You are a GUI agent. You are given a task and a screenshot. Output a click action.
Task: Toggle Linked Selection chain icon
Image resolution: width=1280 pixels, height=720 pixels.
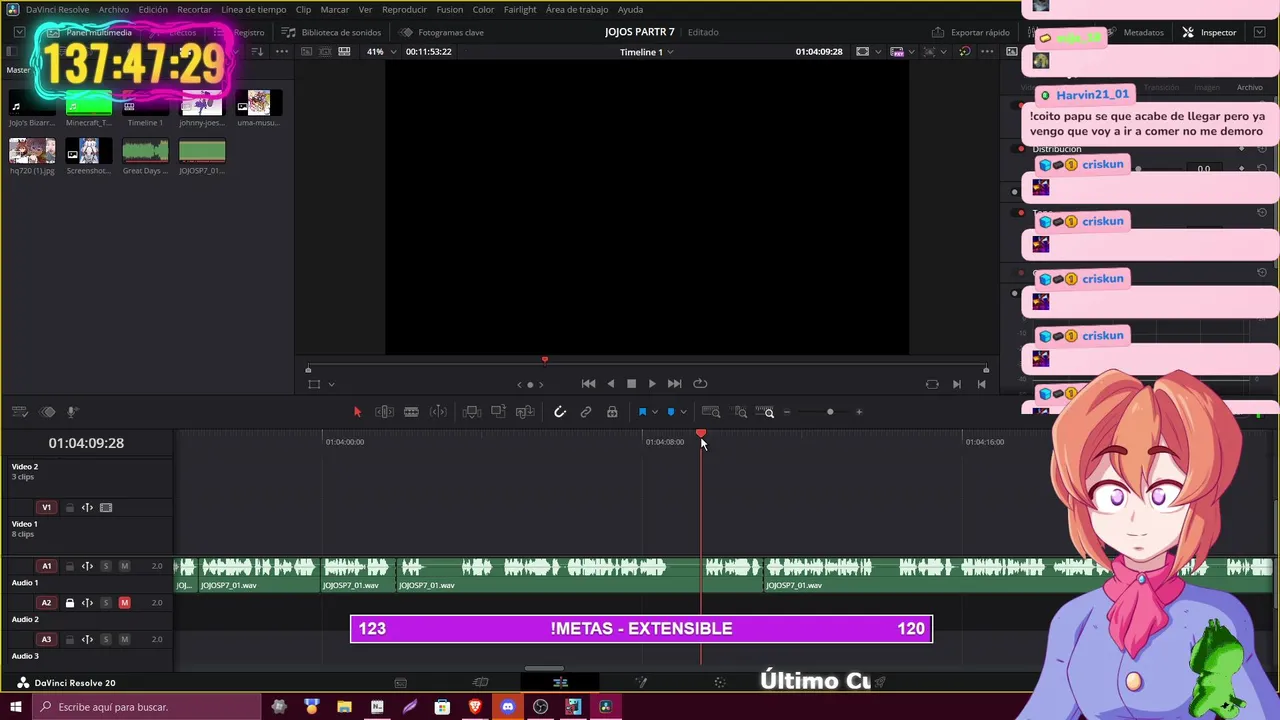(x=586, y=412)
